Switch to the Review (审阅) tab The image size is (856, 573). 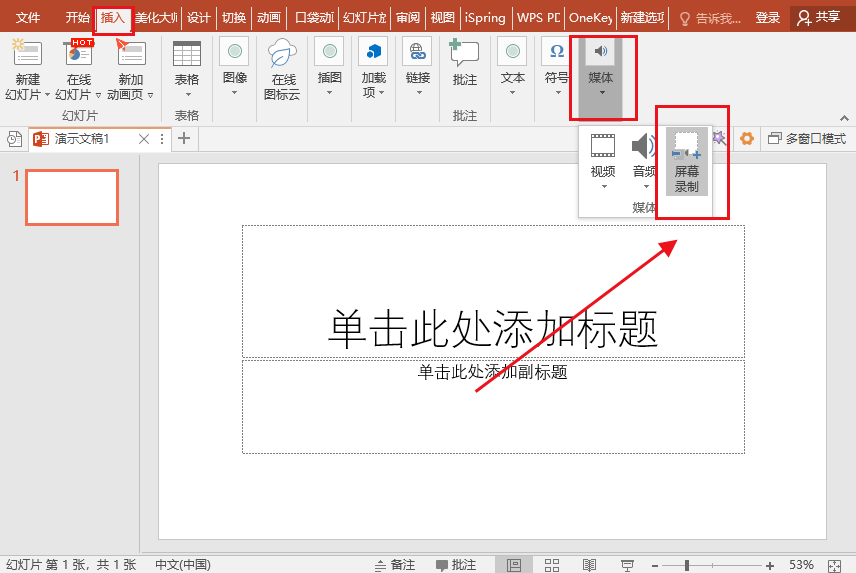point(408,18)
